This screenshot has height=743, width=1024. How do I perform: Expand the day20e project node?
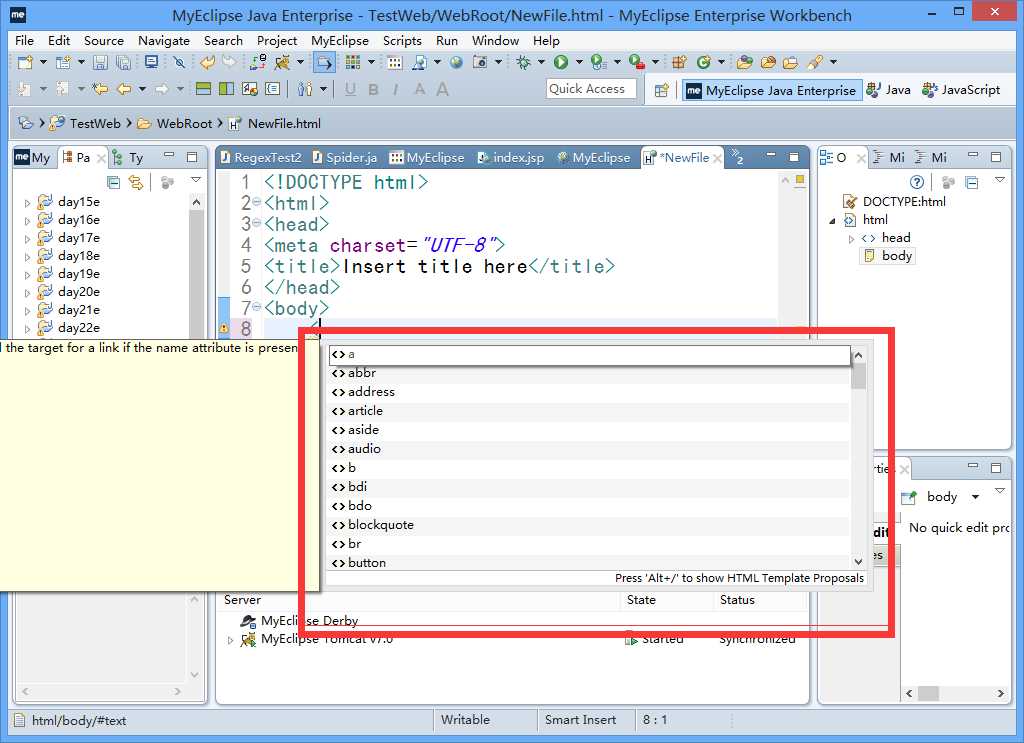tap(27, 293)
